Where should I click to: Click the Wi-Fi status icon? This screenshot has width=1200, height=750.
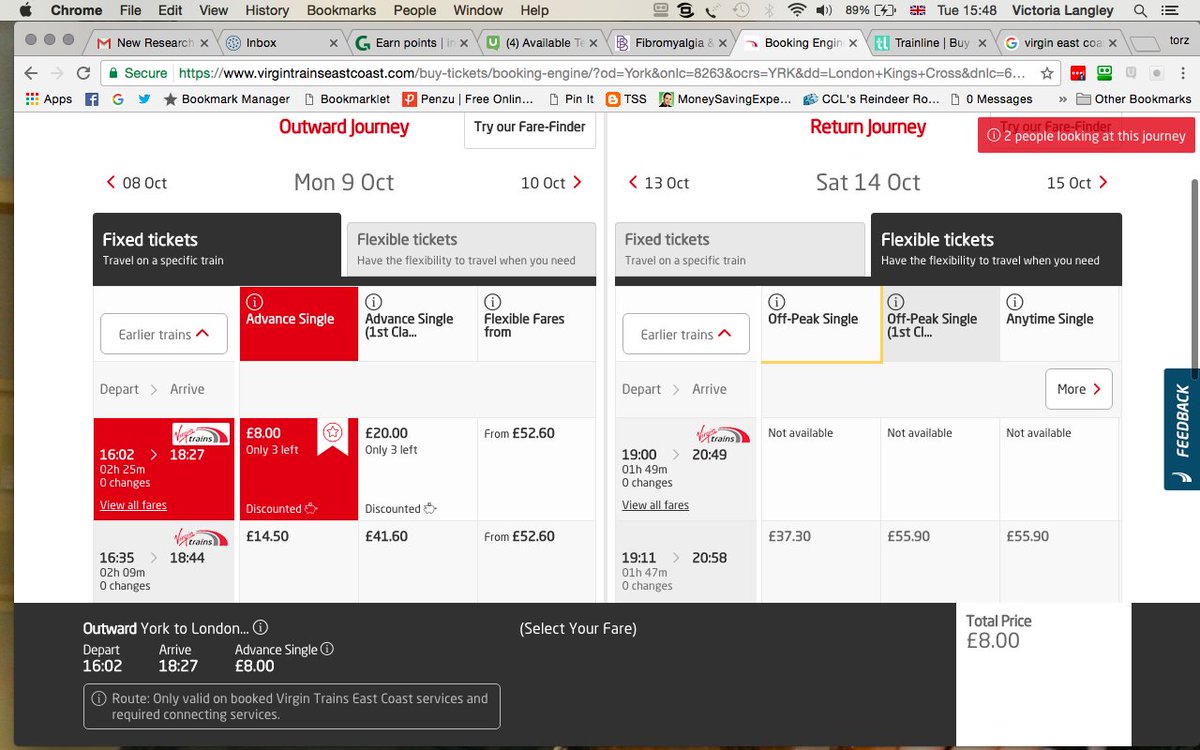click(796, 10)
